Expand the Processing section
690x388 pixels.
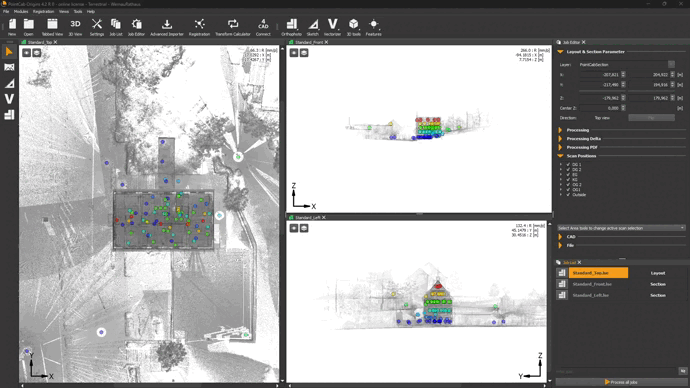pos(560,130)
